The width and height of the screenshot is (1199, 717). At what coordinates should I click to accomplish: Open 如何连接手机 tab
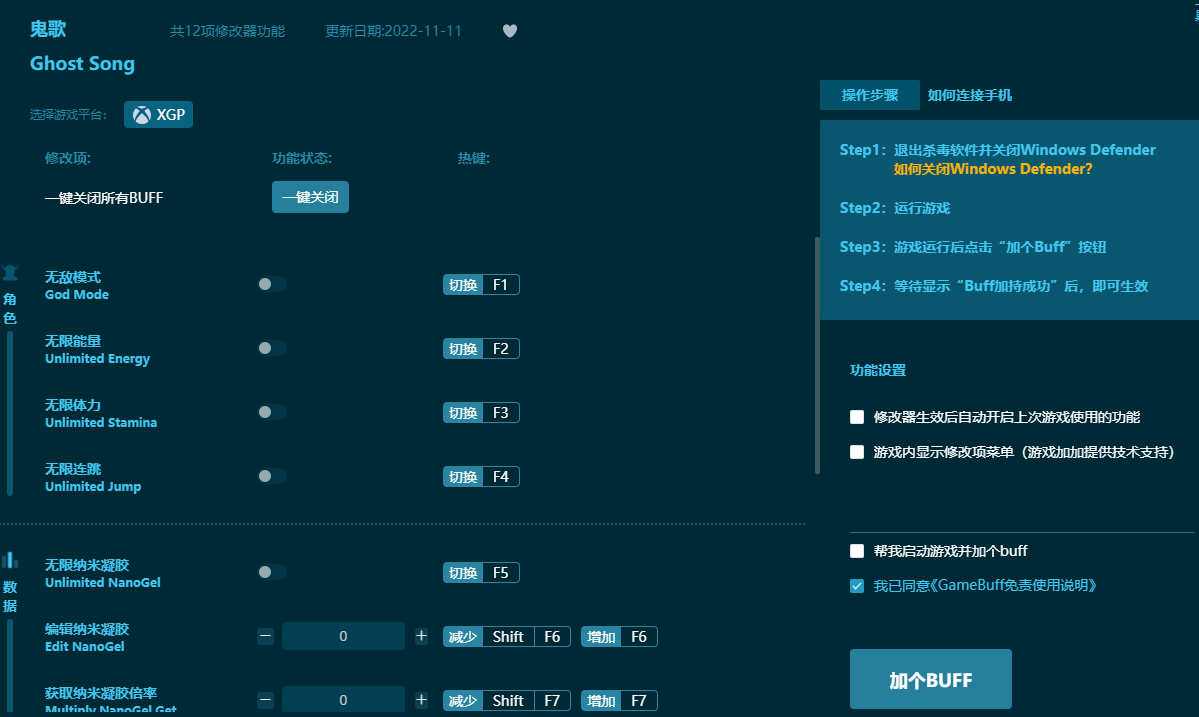(970, 95)
